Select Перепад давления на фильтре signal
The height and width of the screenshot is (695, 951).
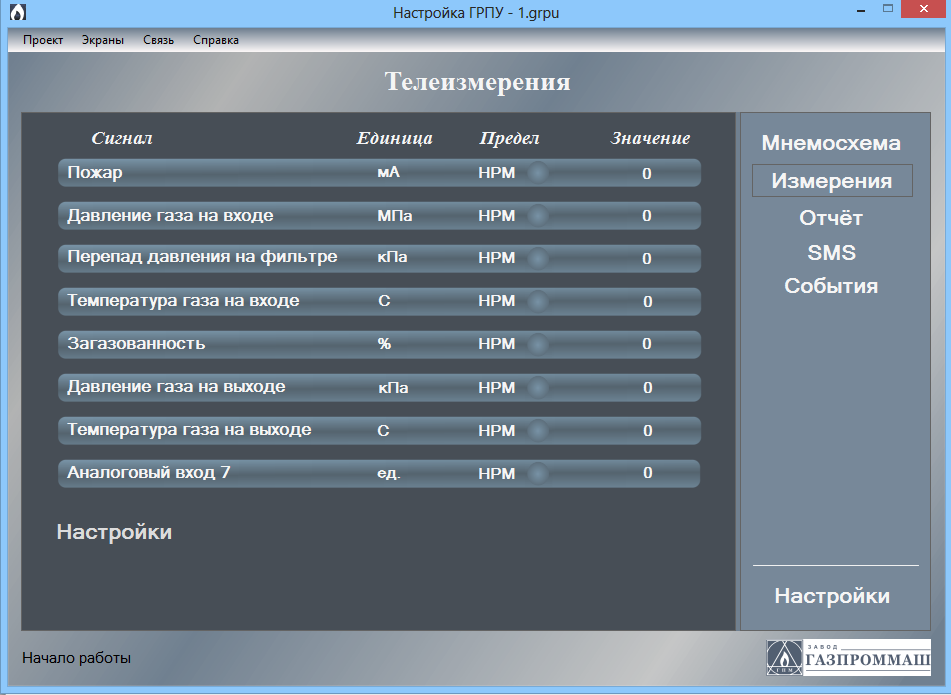point(380,258)
